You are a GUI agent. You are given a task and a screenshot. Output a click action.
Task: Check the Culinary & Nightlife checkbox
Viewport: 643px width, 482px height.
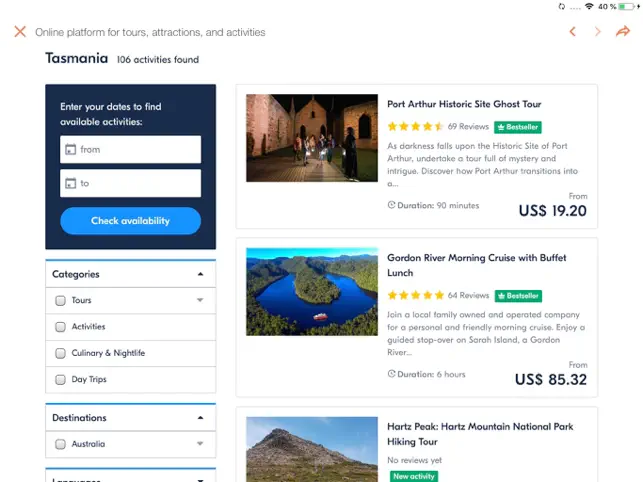(60, 353)
